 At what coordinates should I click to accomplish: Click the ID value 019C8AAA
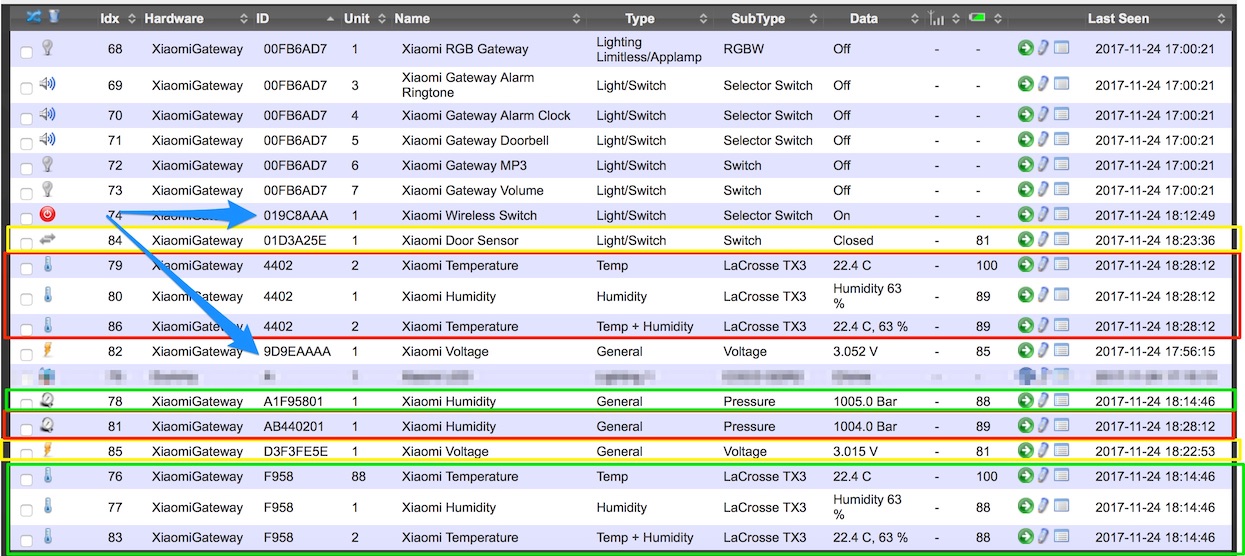(296, 215)
